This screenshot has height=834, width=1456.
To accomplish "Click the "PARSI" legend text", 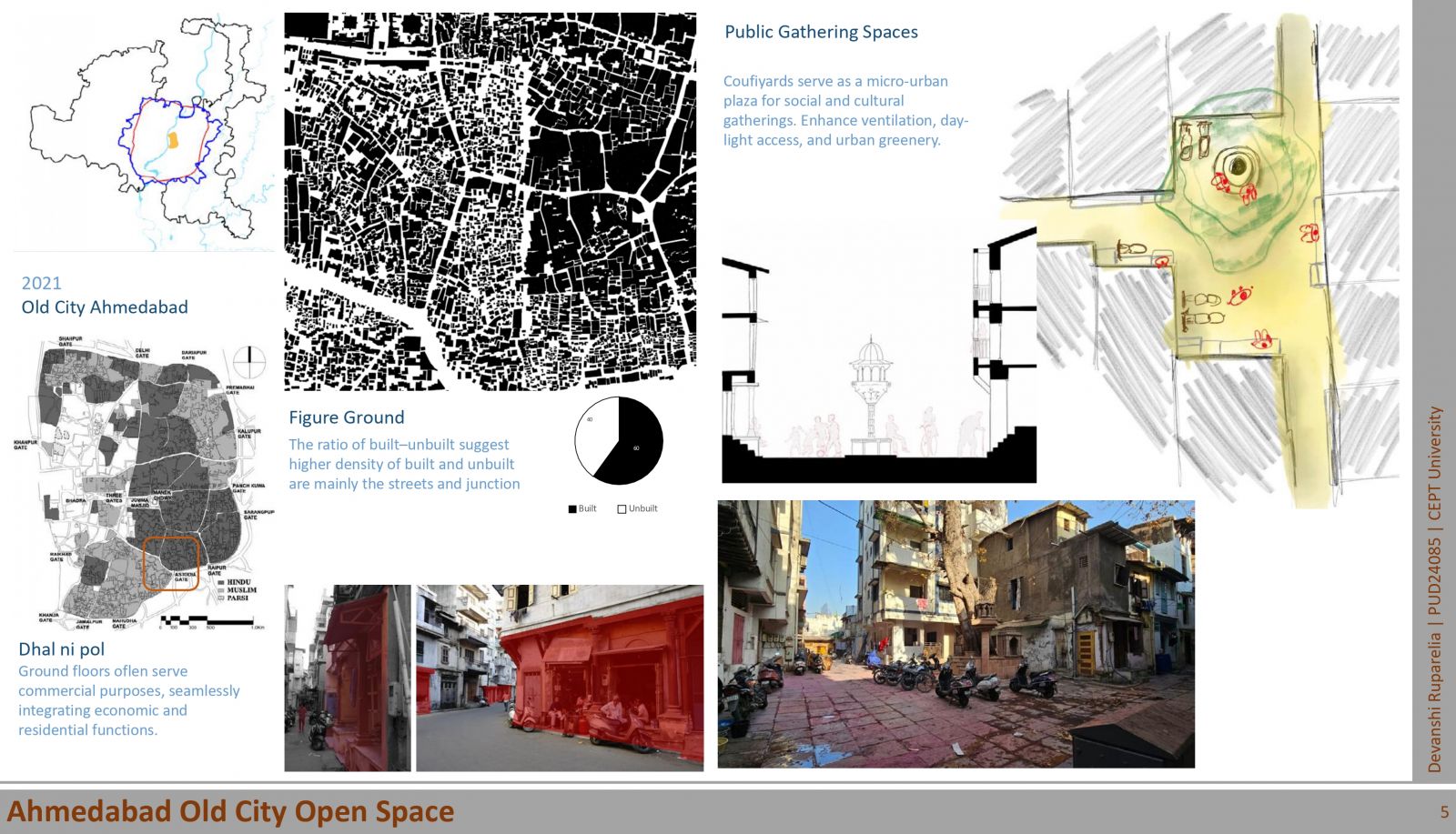I will point(238,598).
